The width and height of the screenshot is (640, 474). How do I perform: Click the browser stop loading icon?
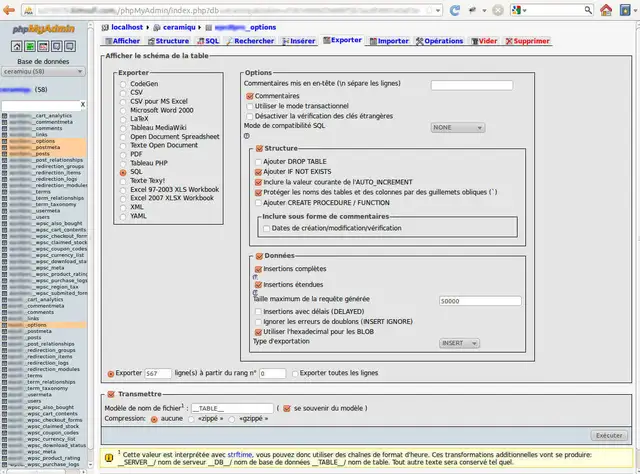pos(498,10)
